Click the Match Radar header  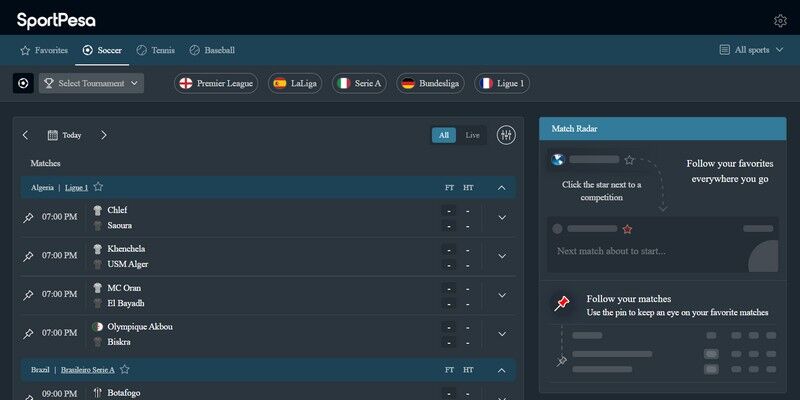click(x=663, y=129)
